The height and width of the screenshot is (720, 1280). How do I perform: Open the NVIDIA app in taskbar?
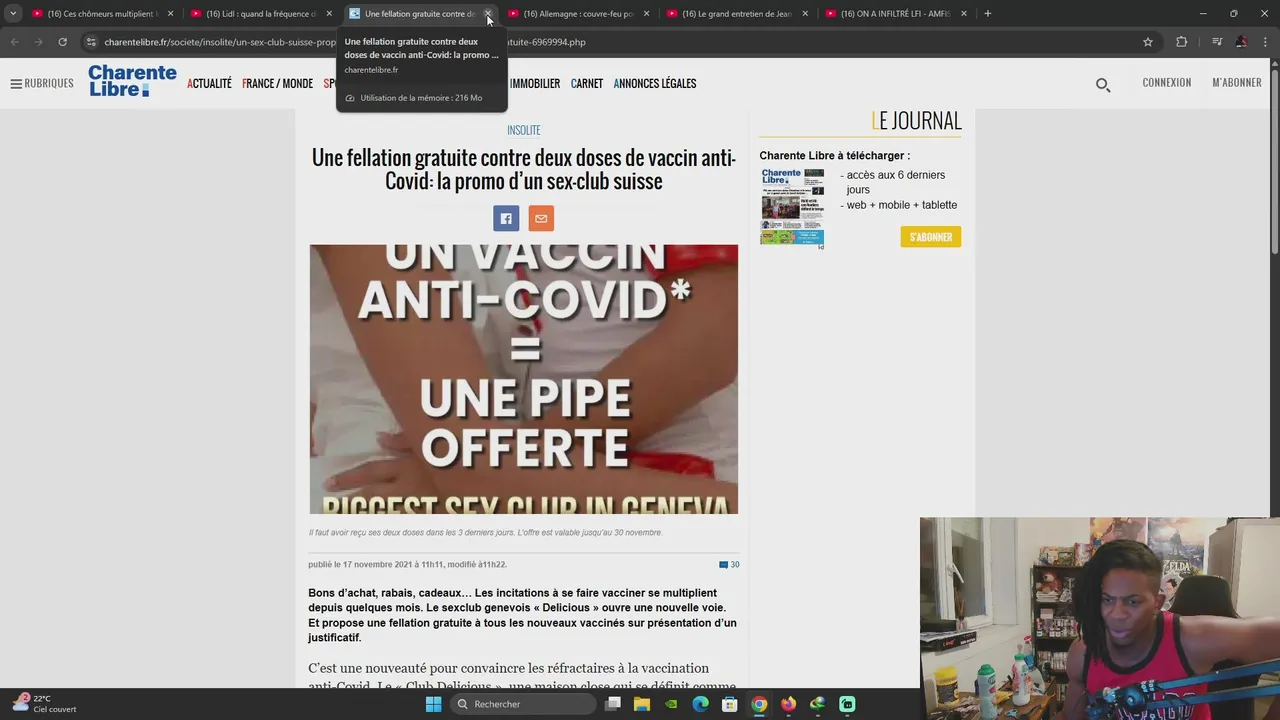click(x=671, y=704)
